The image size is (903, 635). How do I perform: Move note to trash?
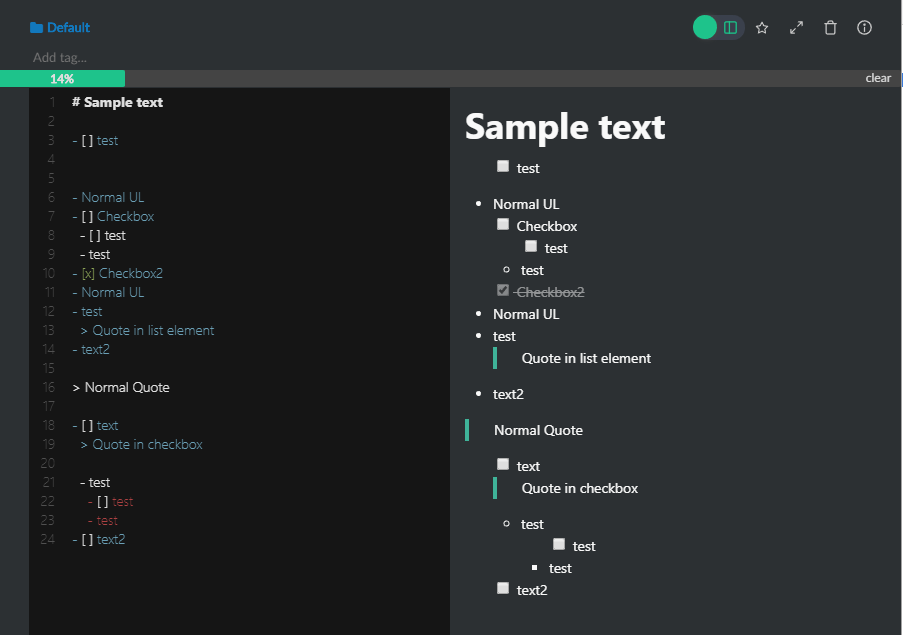pos(830,28)
